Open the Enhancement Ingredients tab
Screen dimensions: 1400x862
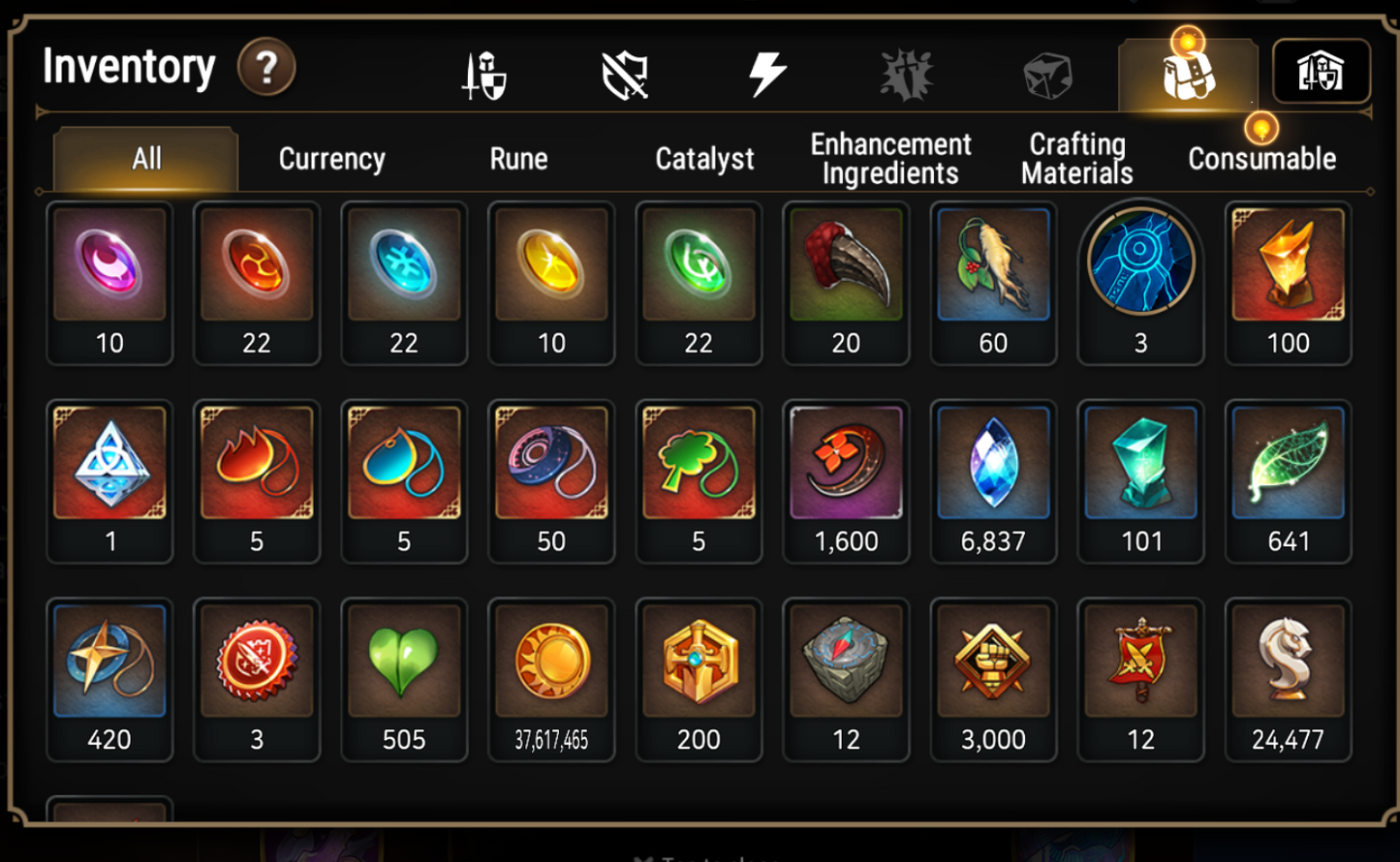pyautogui.click(x=890, y=159)
